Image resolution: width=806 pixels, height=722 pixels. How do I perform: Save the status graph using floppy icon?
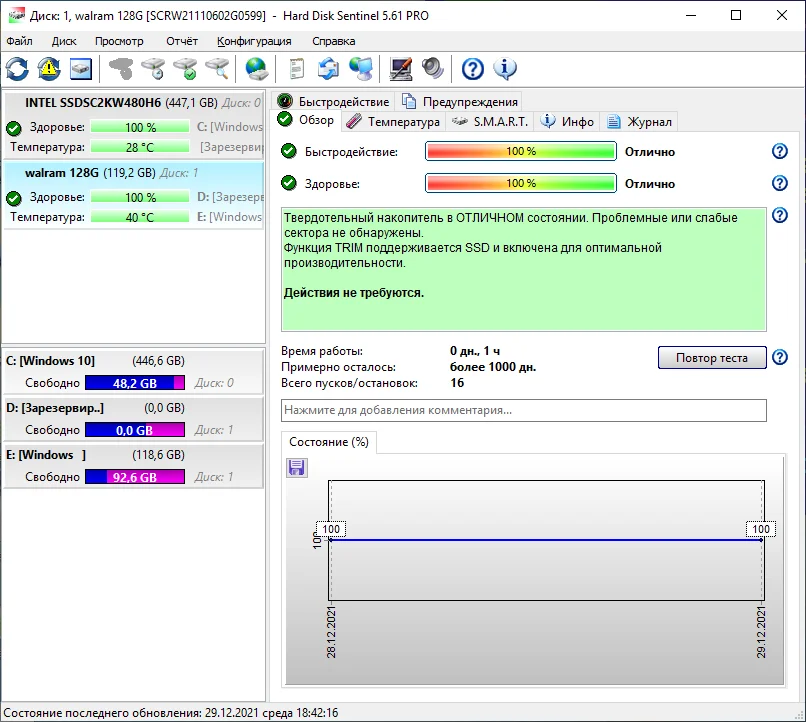pos(297,468)
